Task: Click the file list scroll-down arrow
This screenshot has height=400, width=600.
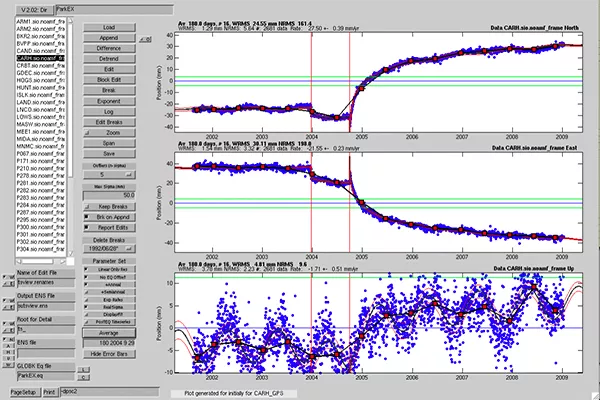Action: (70, 253)
